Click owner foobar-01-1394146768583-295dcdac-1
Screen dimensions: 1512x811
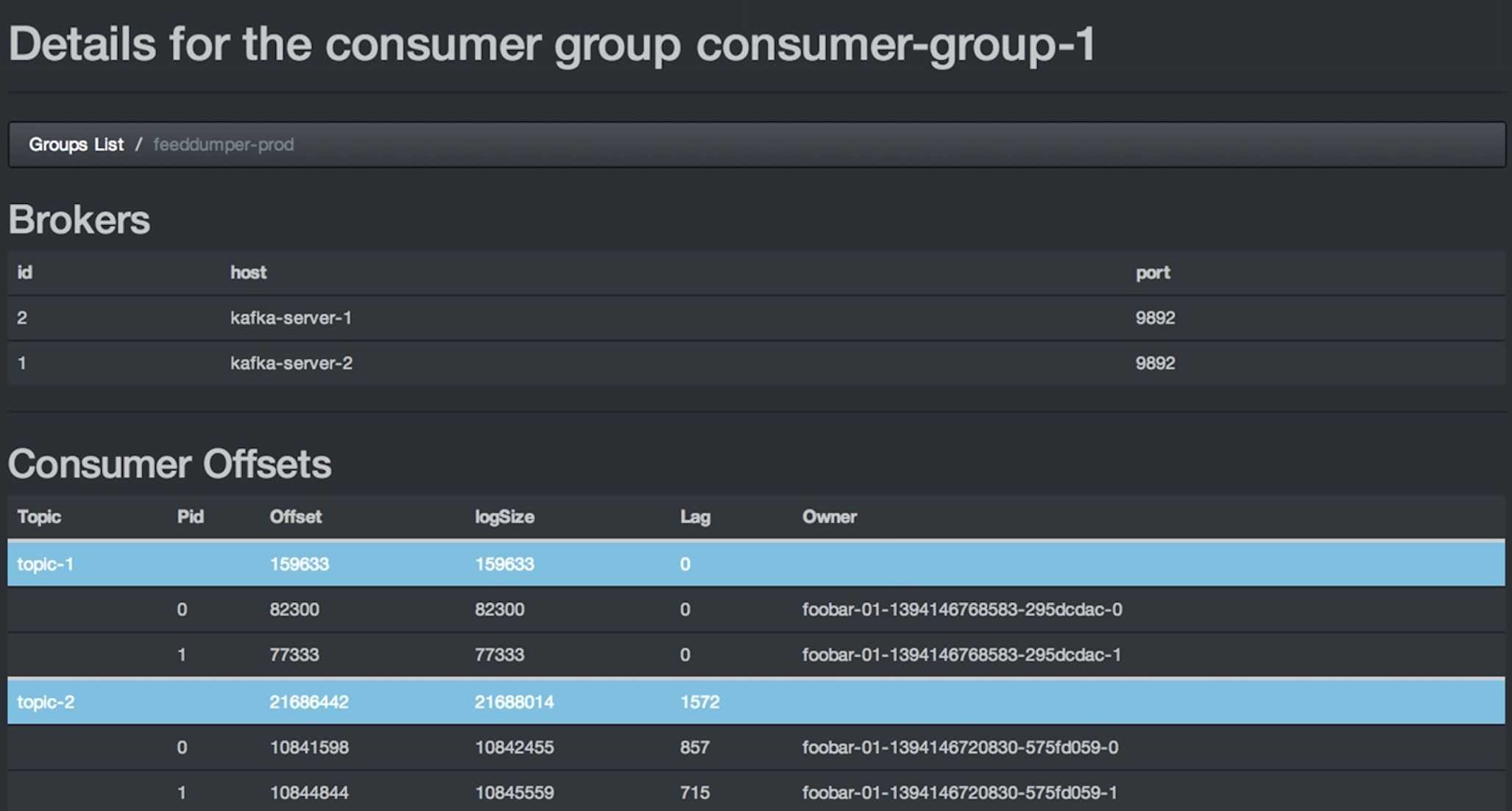click(x=962, y=654)
